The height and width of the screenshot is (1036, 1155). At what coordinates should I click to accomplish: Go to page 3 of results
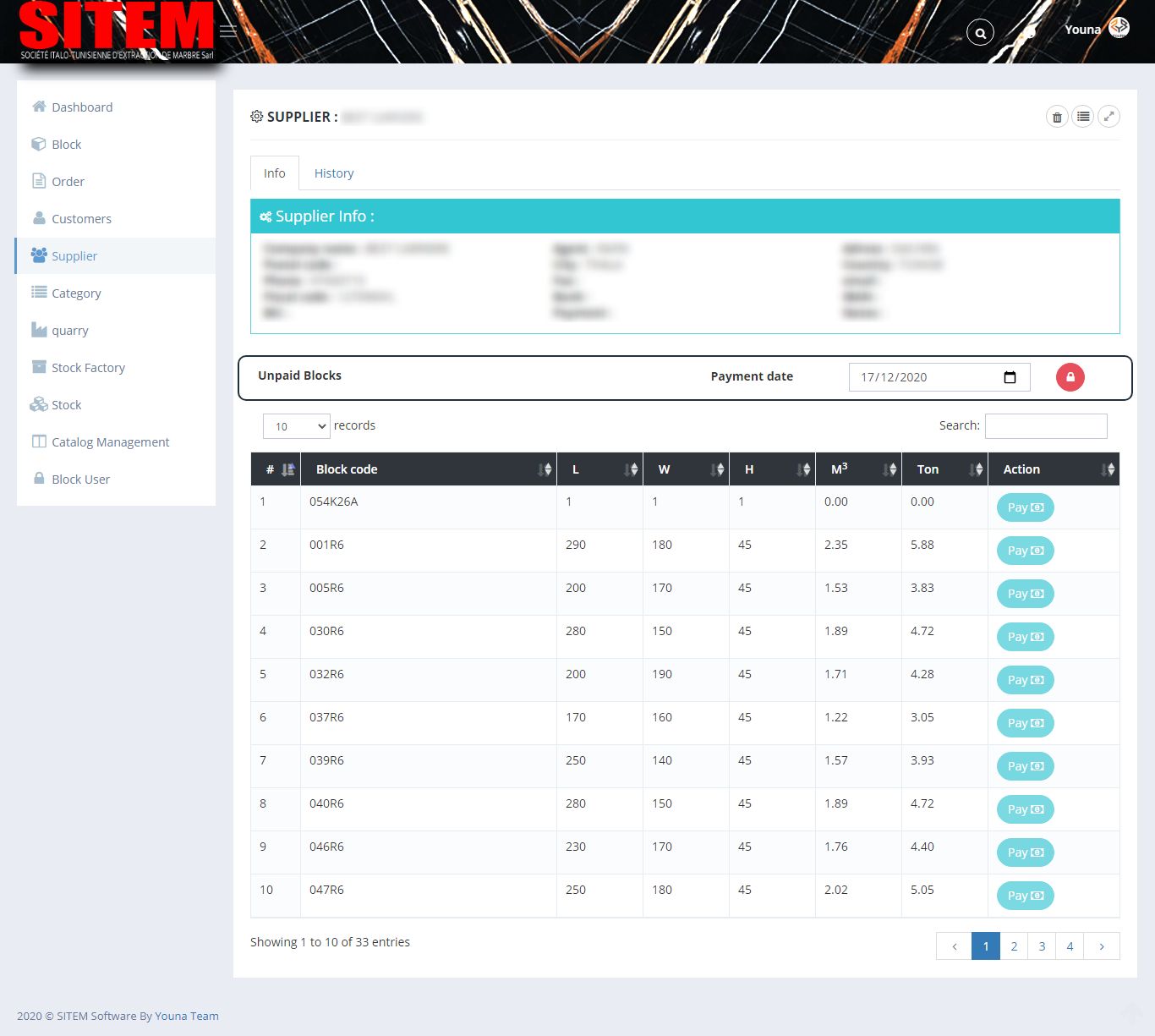(x=1042, y=946)
